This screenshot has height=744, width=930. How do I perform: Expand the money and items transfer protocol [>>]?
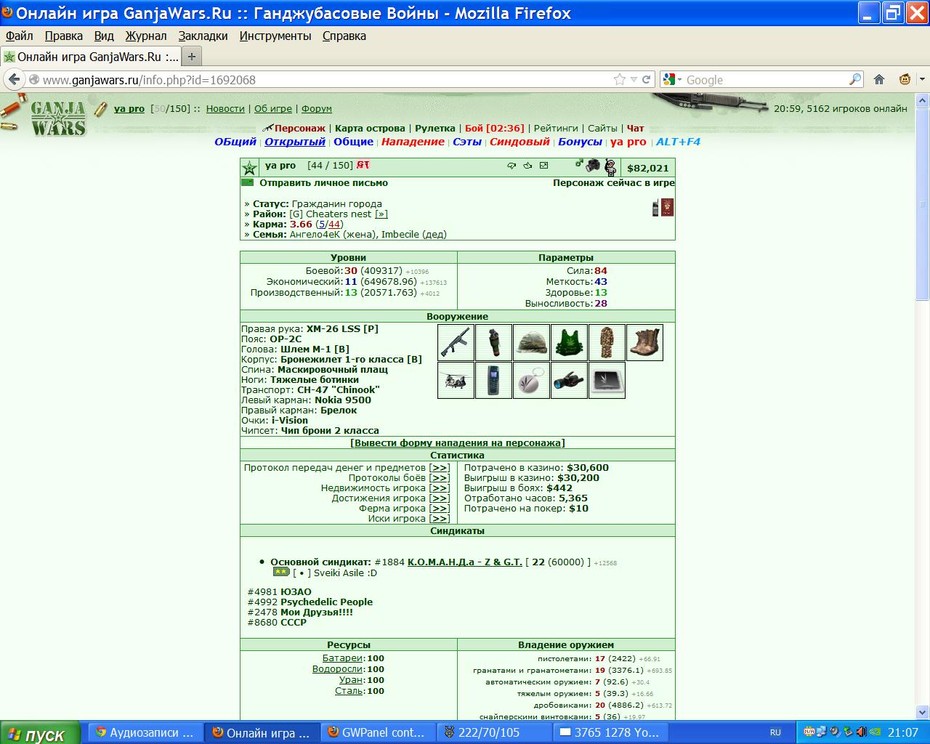[439, 468]
